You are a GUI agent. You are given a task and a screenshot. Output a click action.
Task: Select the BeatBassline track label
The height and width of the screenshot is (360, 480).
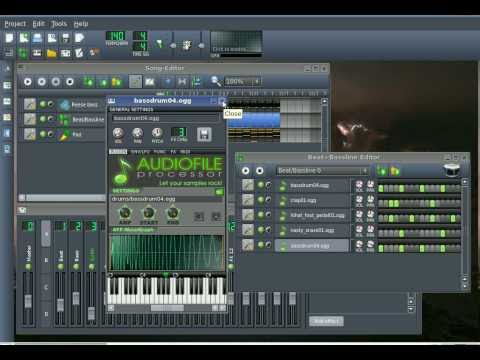[81, 119]
